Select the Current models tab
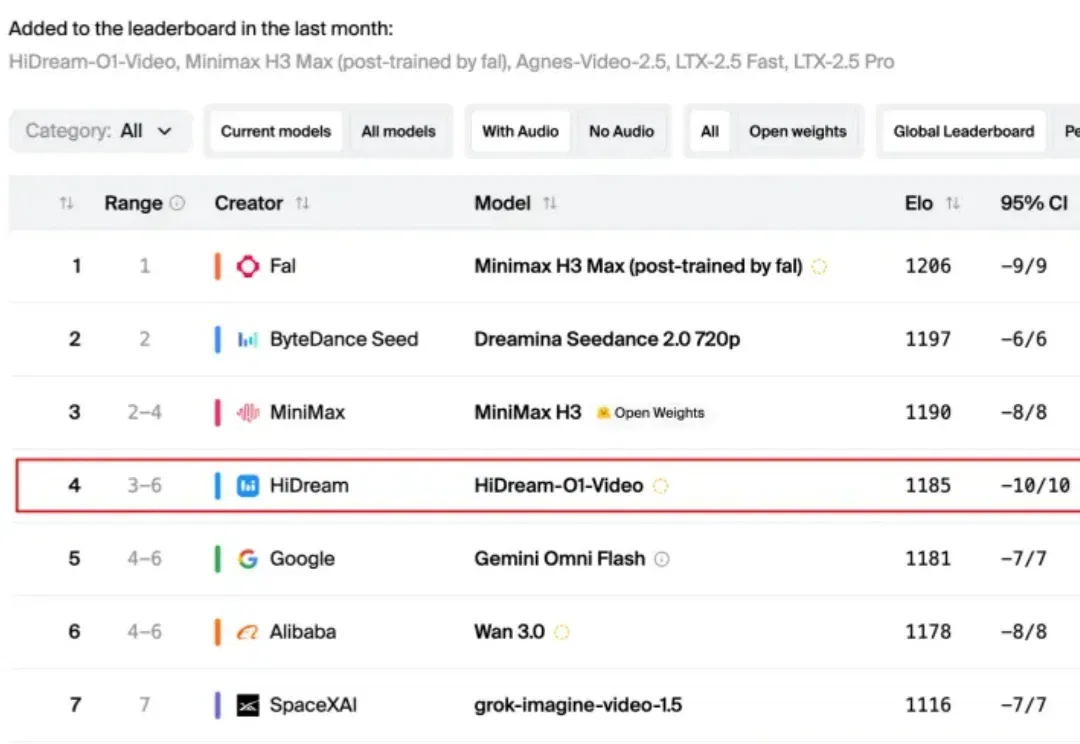The image size is (1080, 744). [x=276, y=132]
